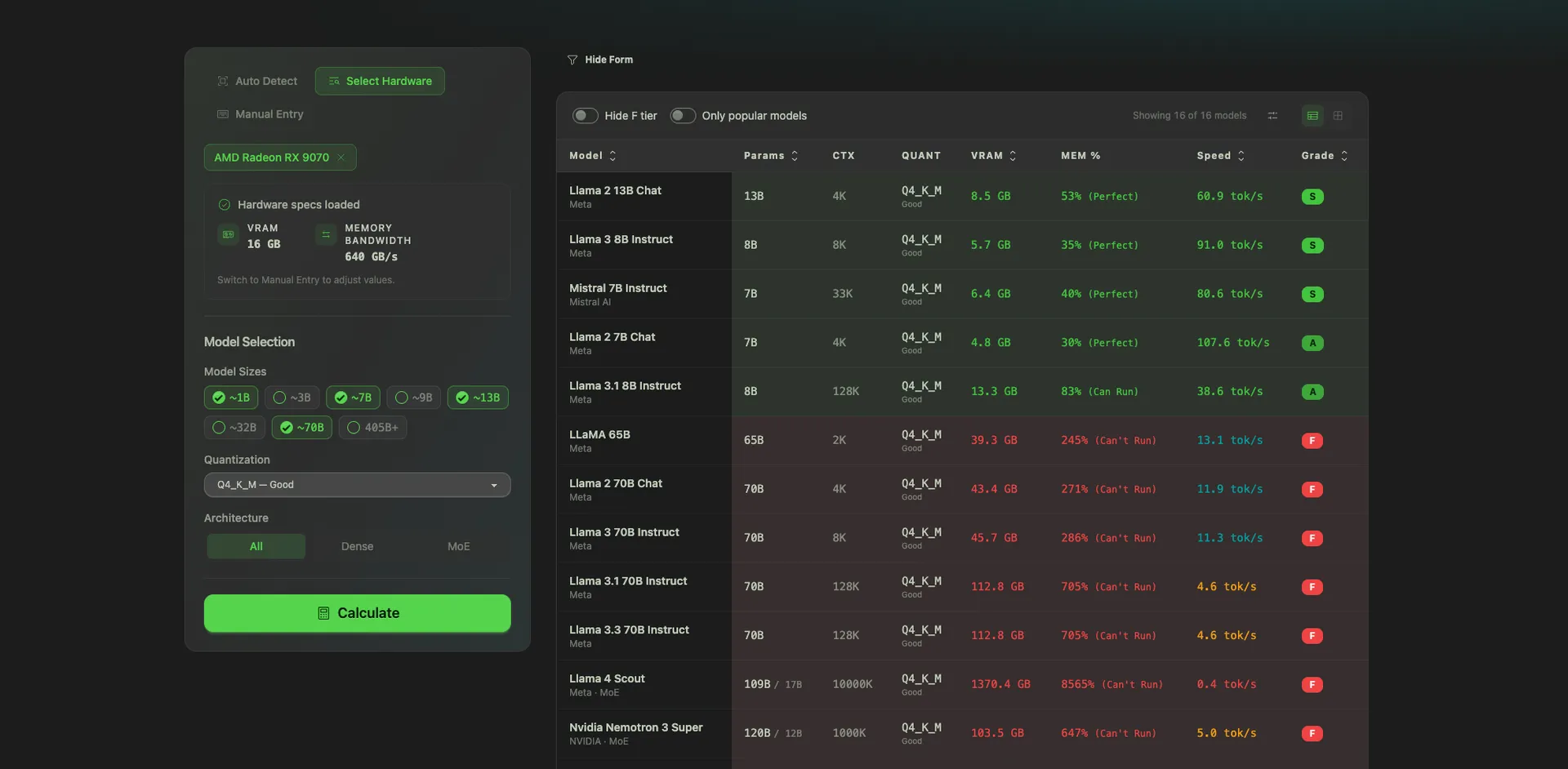Click the Select Hardware button

(x=379, y=81)
